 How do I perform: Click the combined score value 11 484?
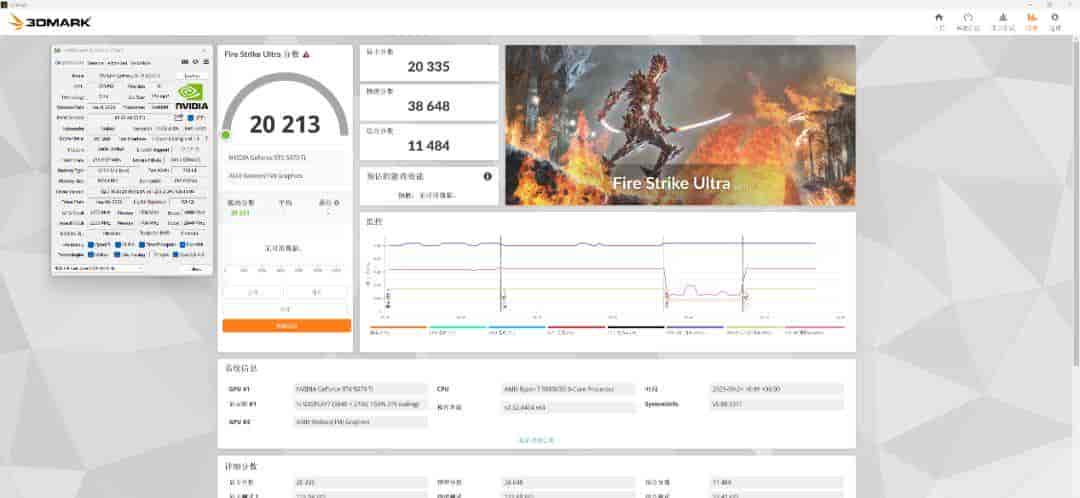click(428, 145)
